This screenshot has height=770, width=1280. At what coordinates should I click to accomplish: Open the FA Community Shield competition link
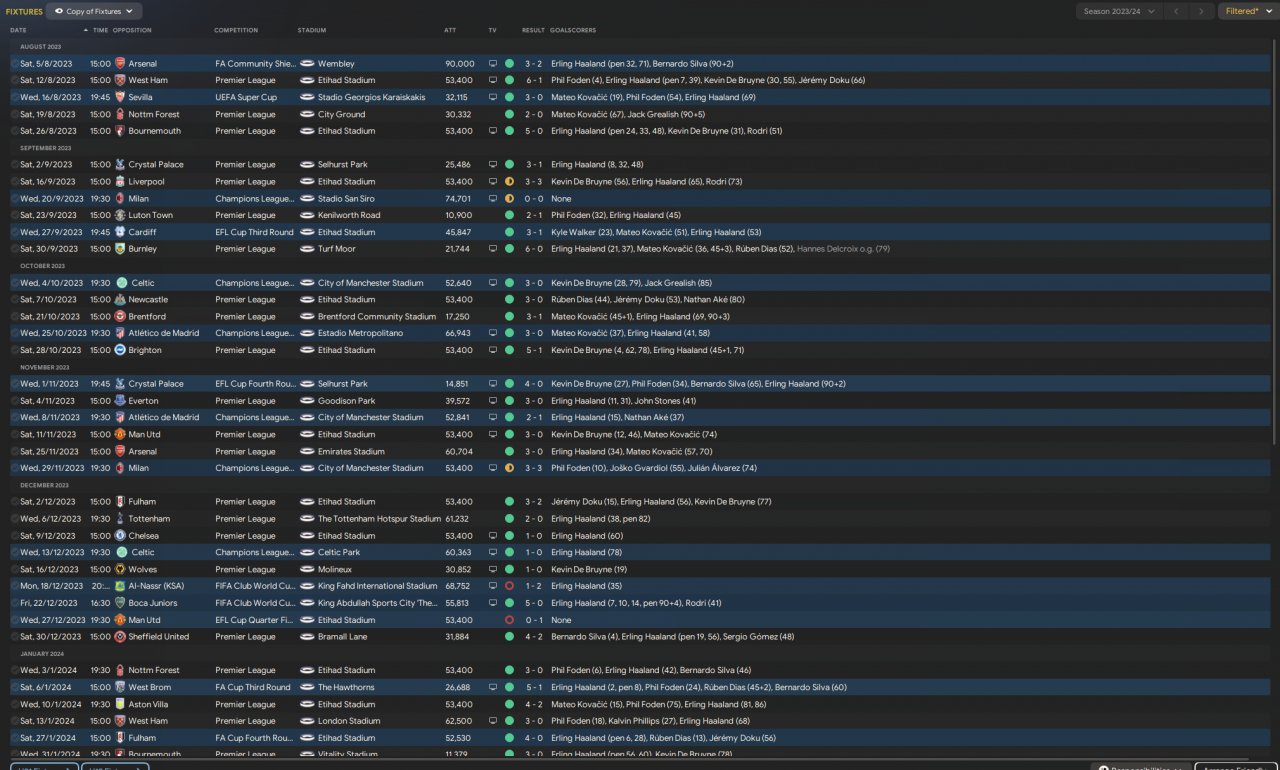[255, 64]
